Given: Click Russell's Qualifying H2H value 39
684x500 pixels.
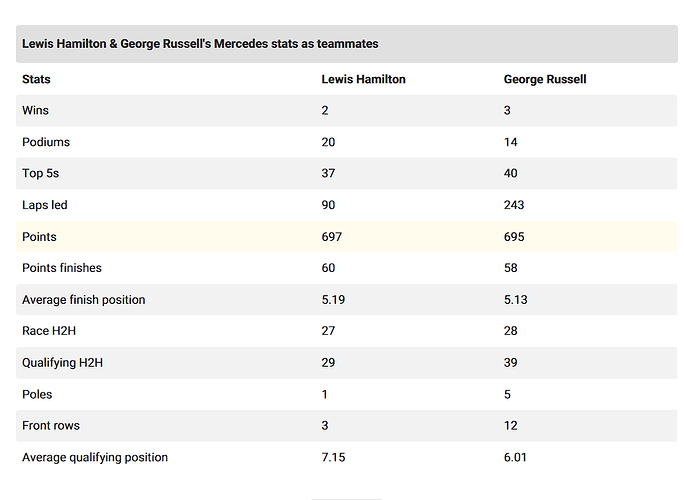Looking at the screenshot, I should (510, 363).
